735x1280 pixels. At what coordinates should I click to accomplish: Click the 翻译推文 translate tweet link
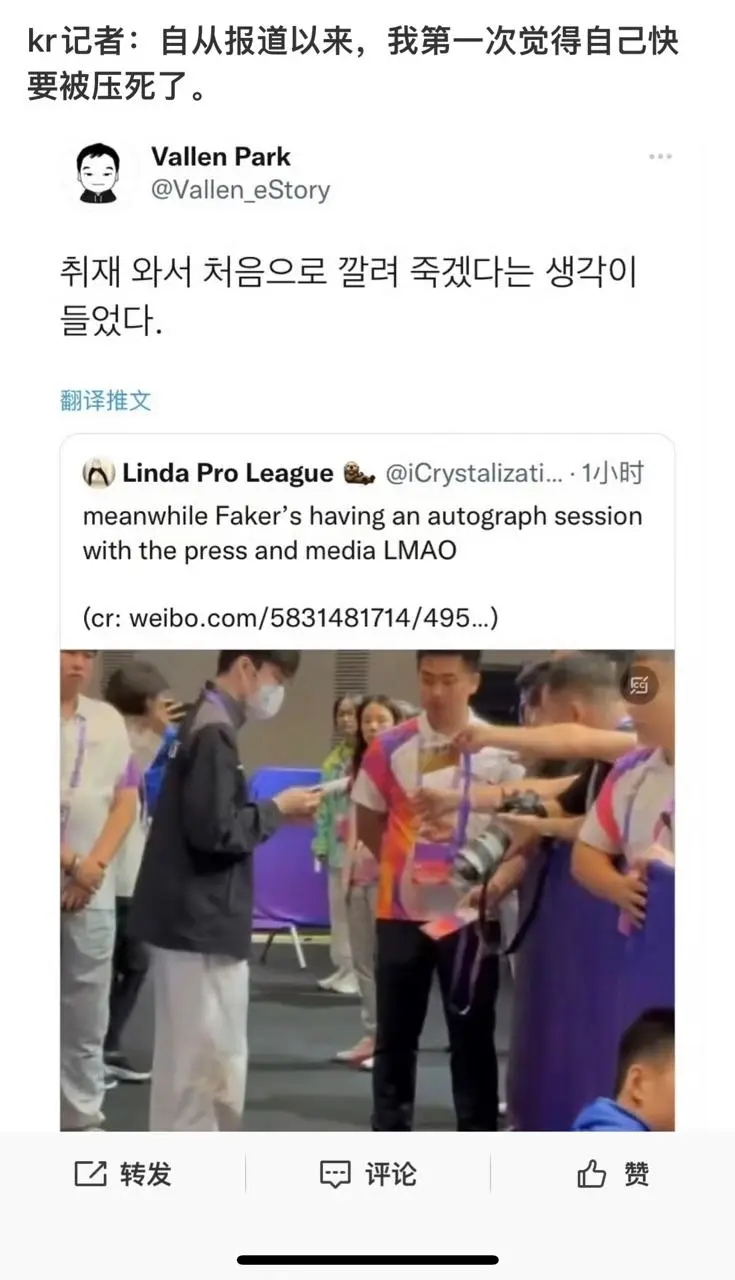(106, 401)
